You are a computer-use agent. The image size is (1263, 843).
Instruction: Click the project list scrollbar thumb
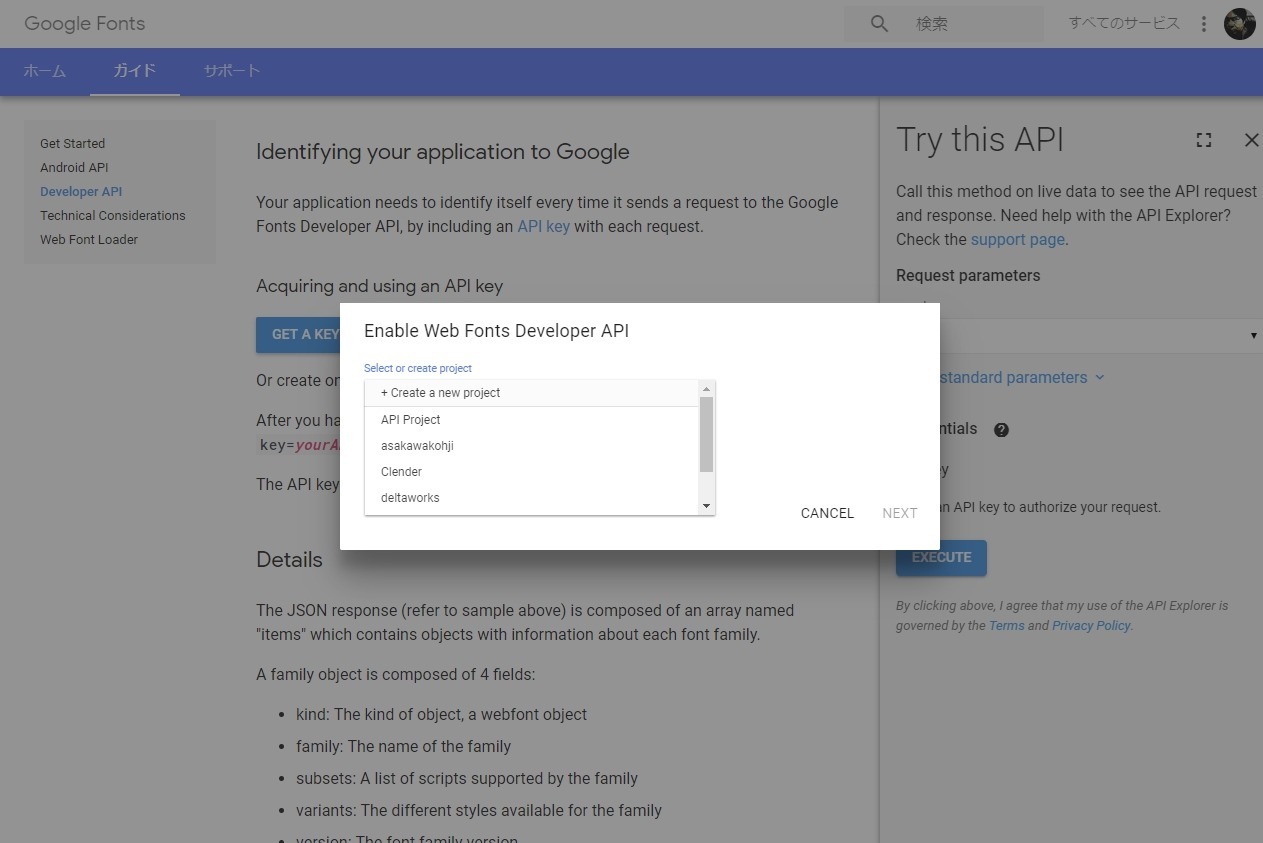(x=706, y=434)
